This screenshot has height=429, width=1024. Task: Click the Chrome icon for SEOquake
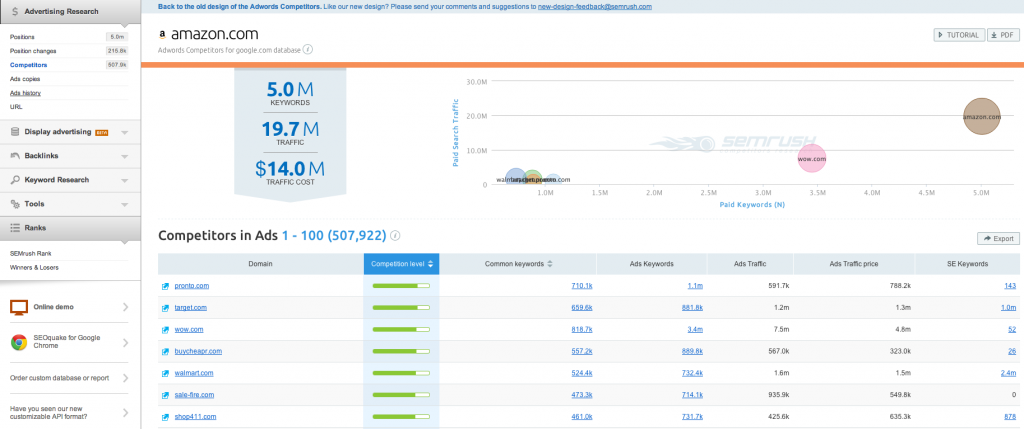pos(18,342)
